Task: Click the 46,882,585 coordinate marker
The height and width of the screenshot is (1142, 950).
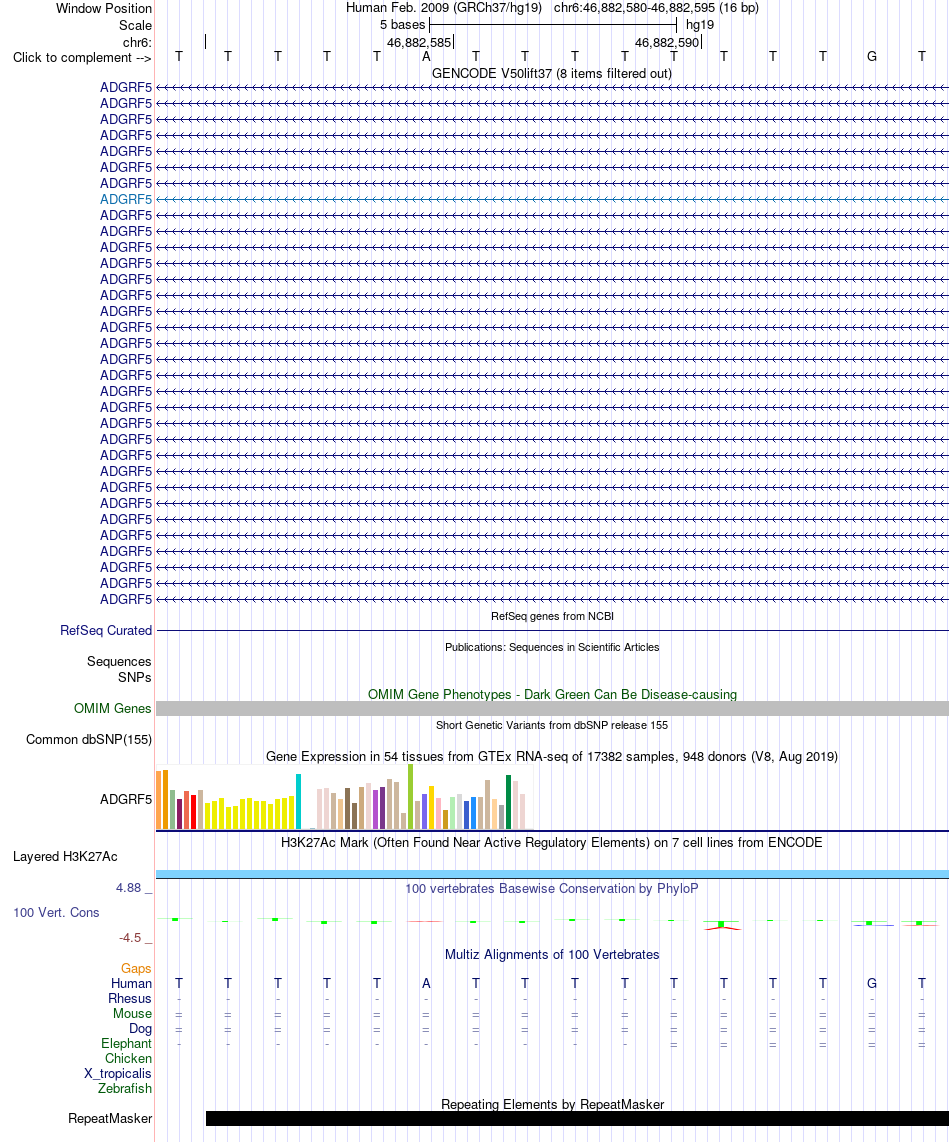Action: 419,42
